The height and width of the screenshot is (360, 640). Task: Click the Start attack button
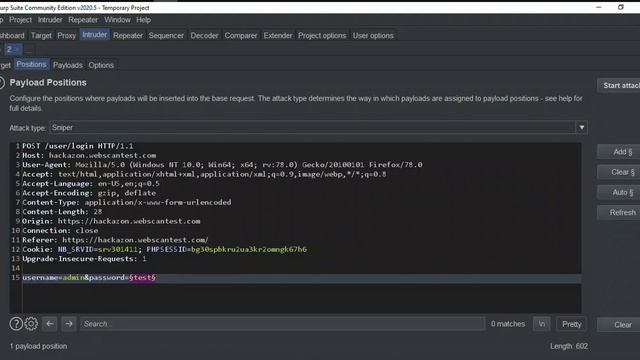(619, 85)
